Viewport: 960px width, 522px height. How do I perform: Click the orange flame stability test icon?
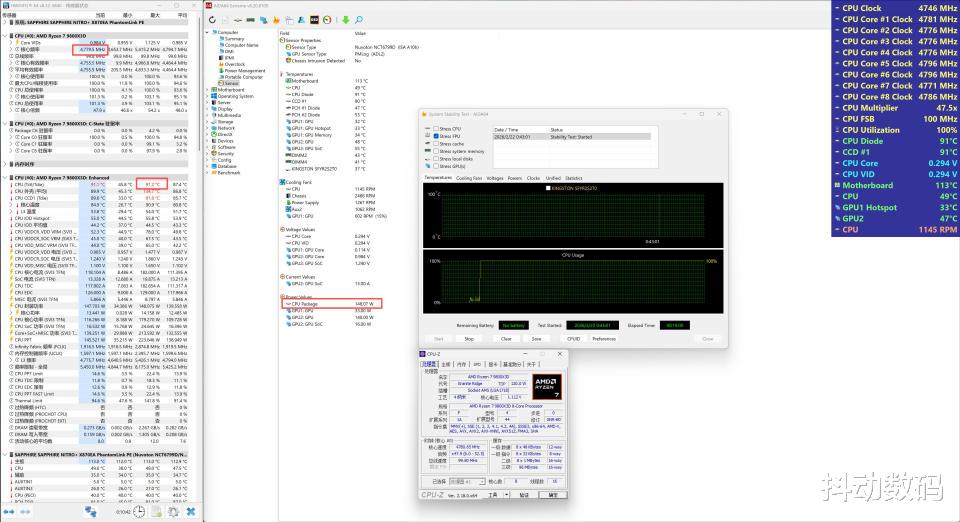[274, 18]
